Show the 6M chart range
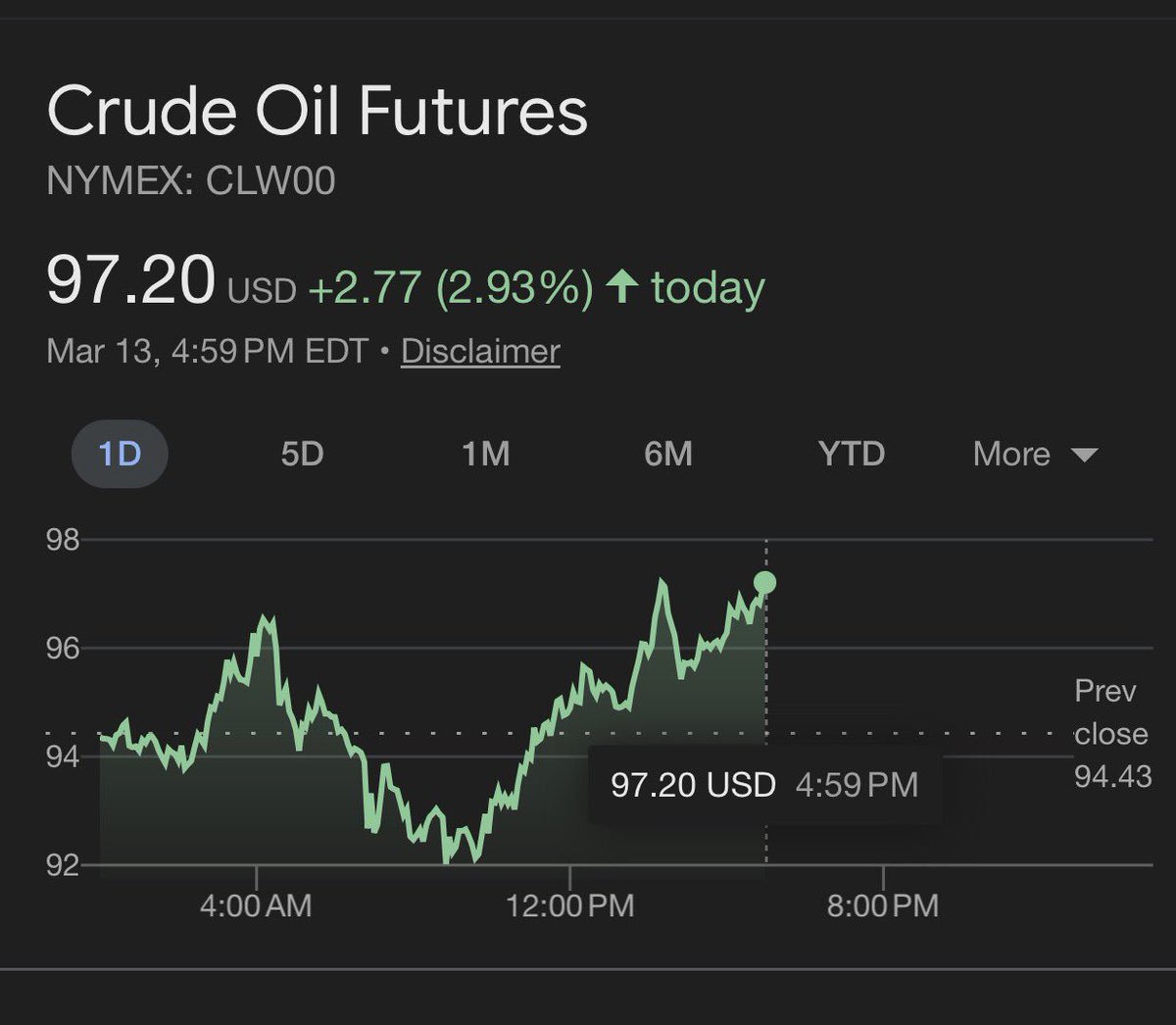This screenshot has width=1176, height=1025. tap(668, 455)
